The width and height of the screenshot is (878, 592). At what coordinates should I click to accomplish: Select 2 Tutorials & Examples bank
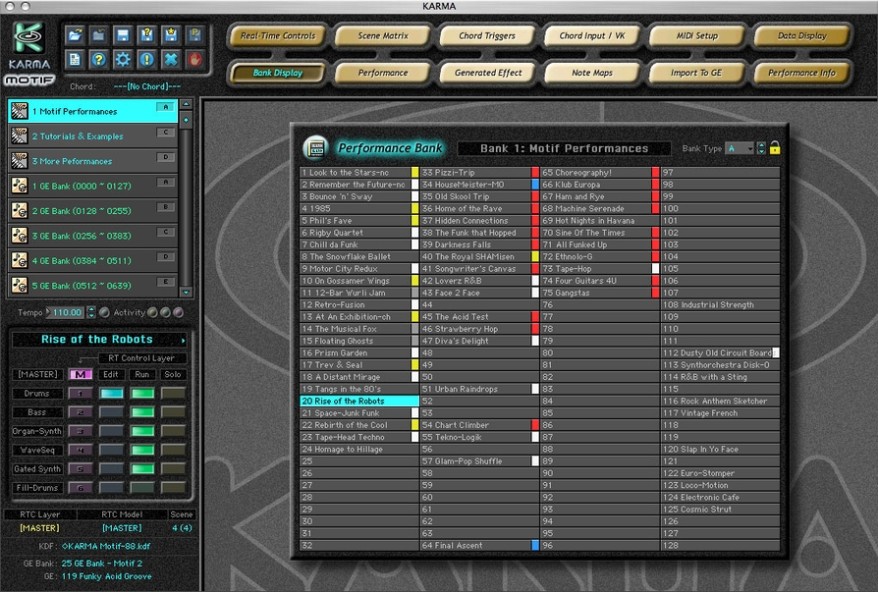point(93,136)
